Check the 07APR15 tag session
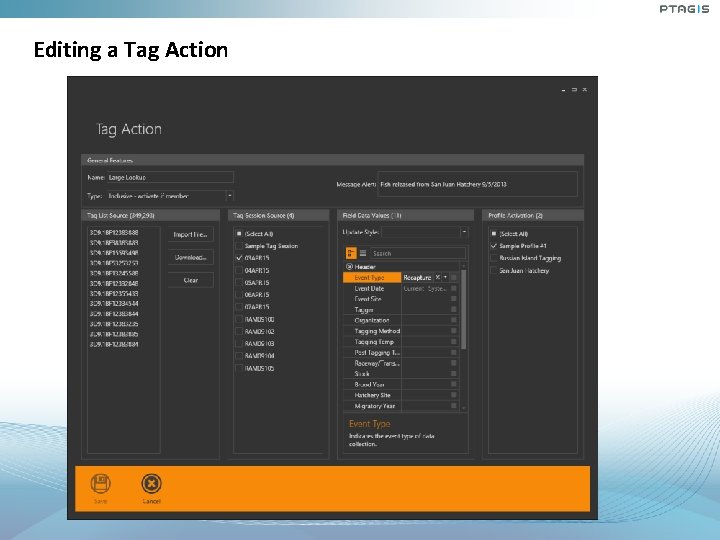The image size is (720, 540). (x=239, y=307)
